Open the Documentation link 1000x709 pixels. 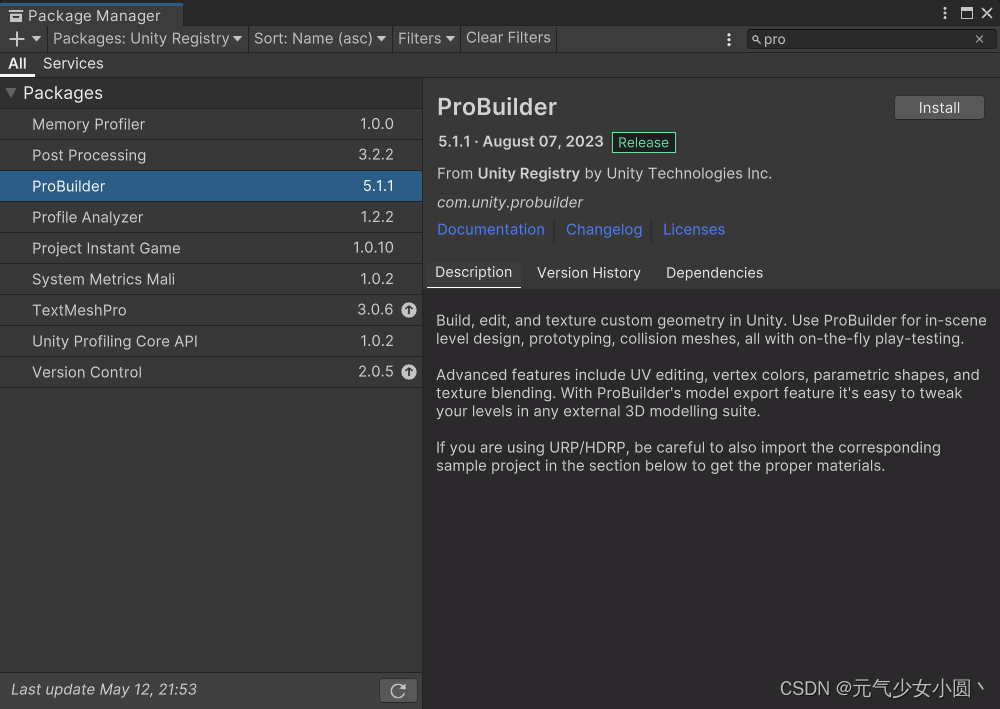(491, 230)
